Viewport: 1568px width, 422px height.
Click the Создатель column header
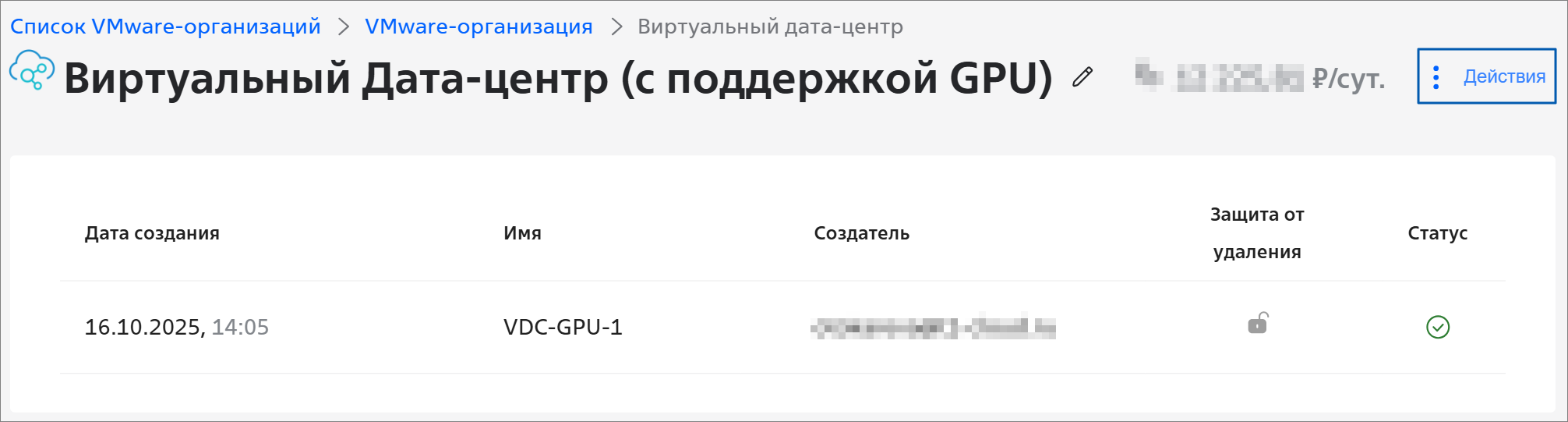point(861,233)
